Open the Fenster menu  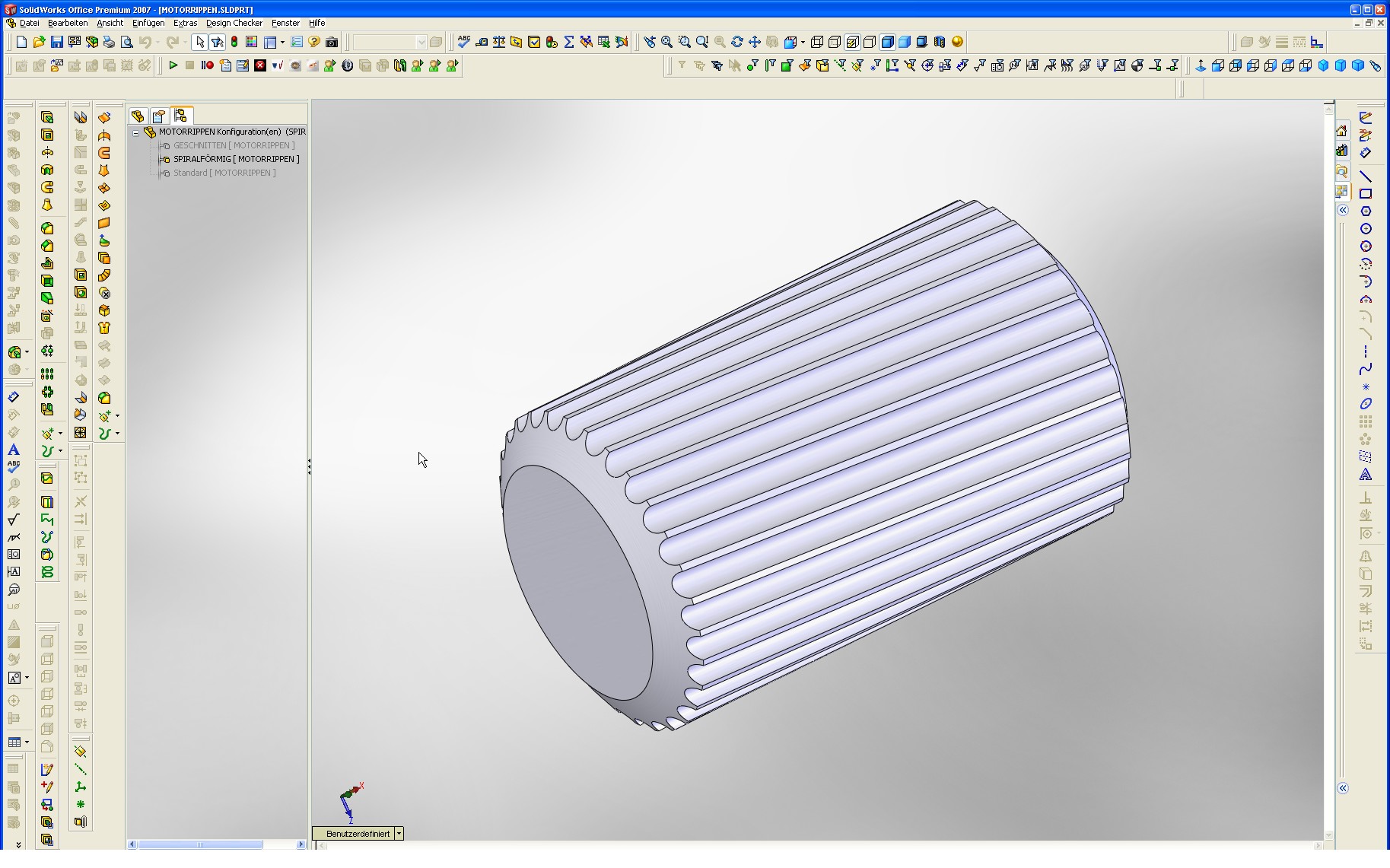tap(285, 23)
